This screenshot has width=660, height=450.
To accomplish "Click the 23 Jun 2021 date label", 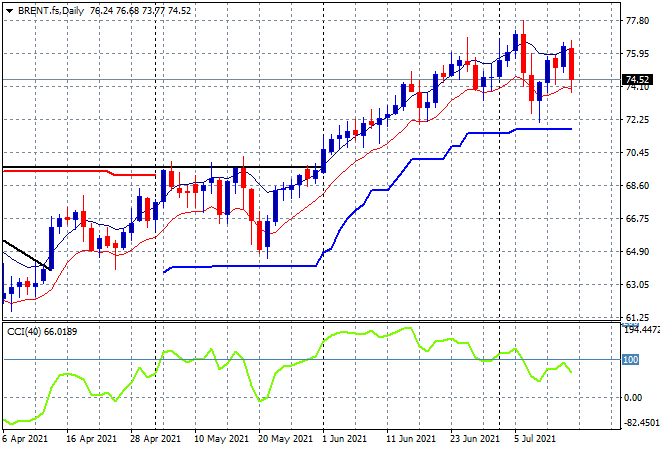I will 475,439.
